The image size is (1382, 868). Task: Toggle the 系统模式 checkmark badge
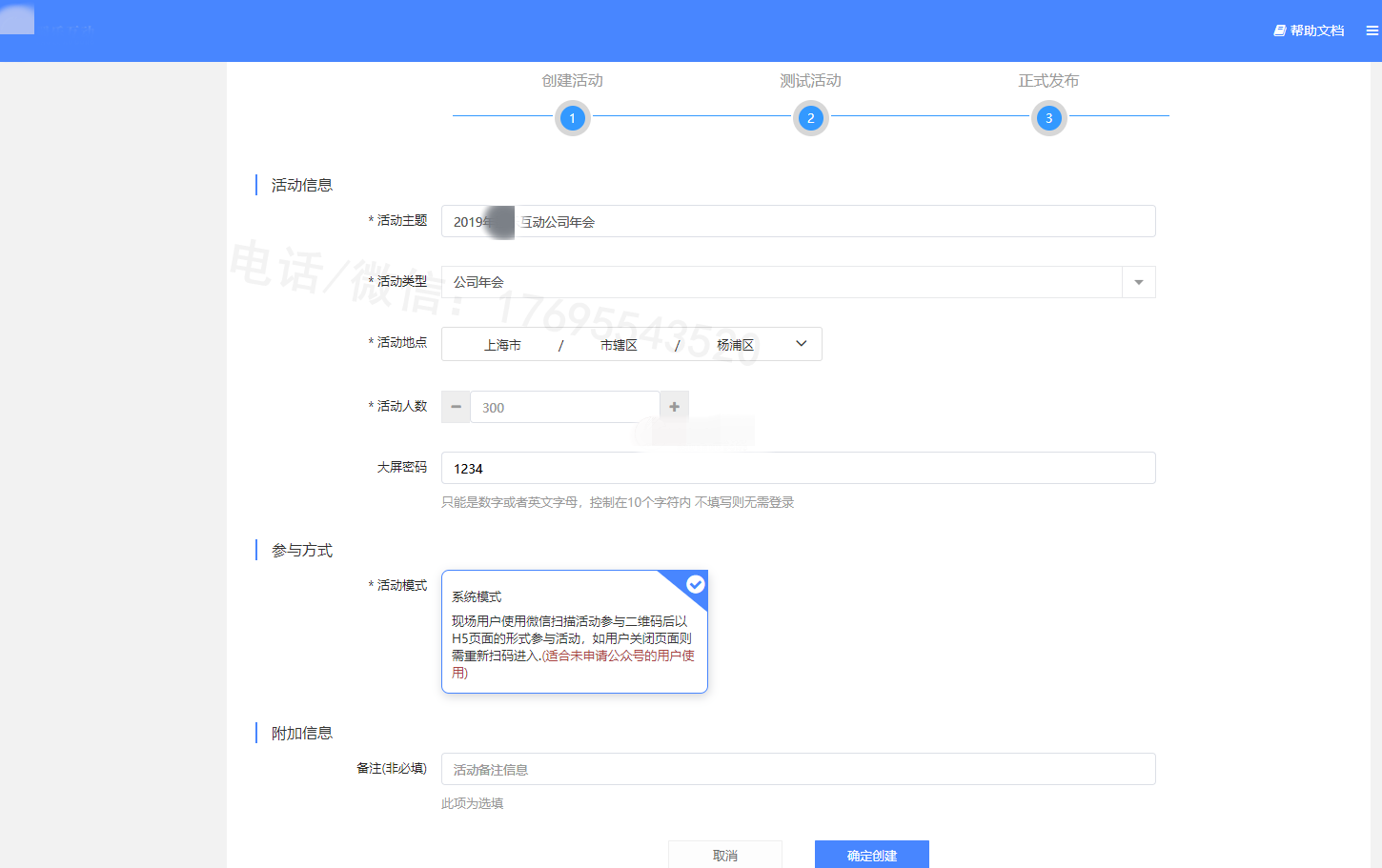(696, 584)
